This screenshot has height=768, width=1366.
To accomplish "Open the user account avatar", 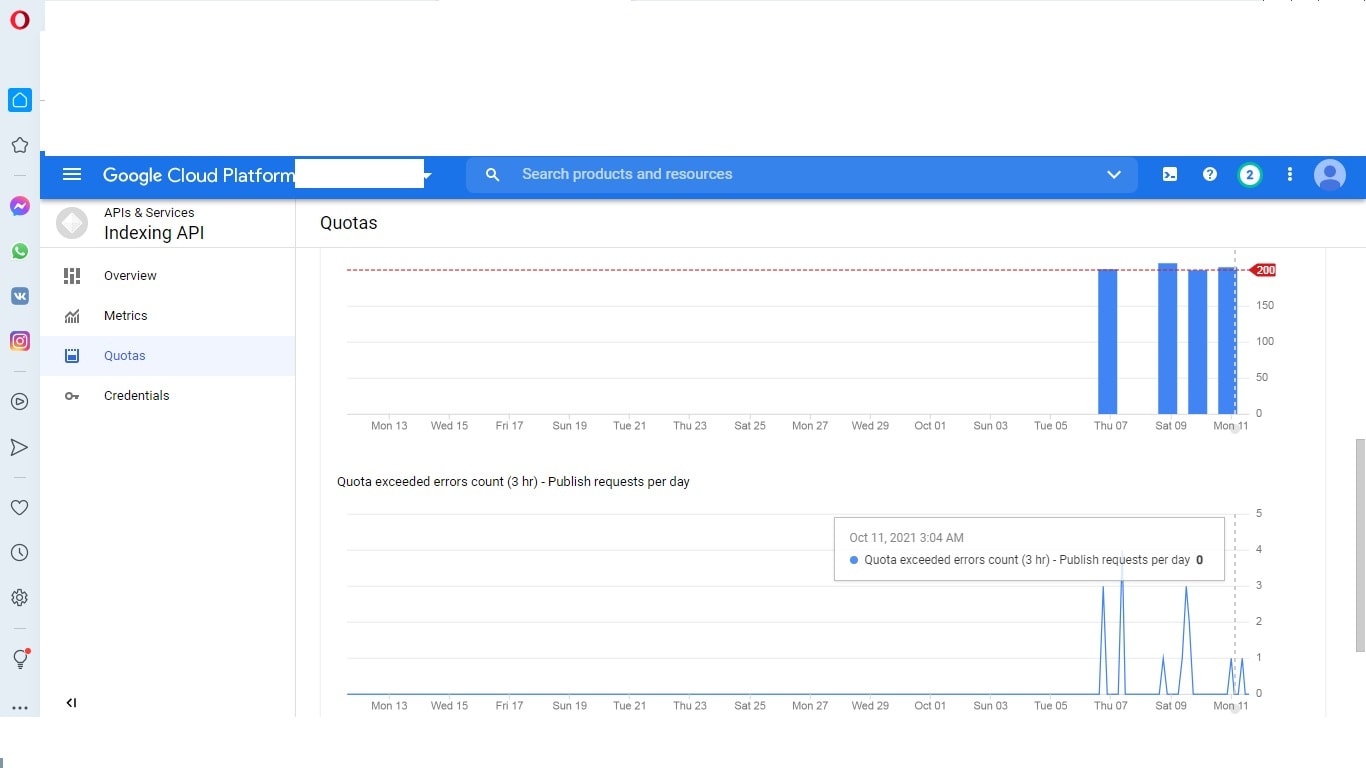I will pyautogui.click(x=1330, y=175).
